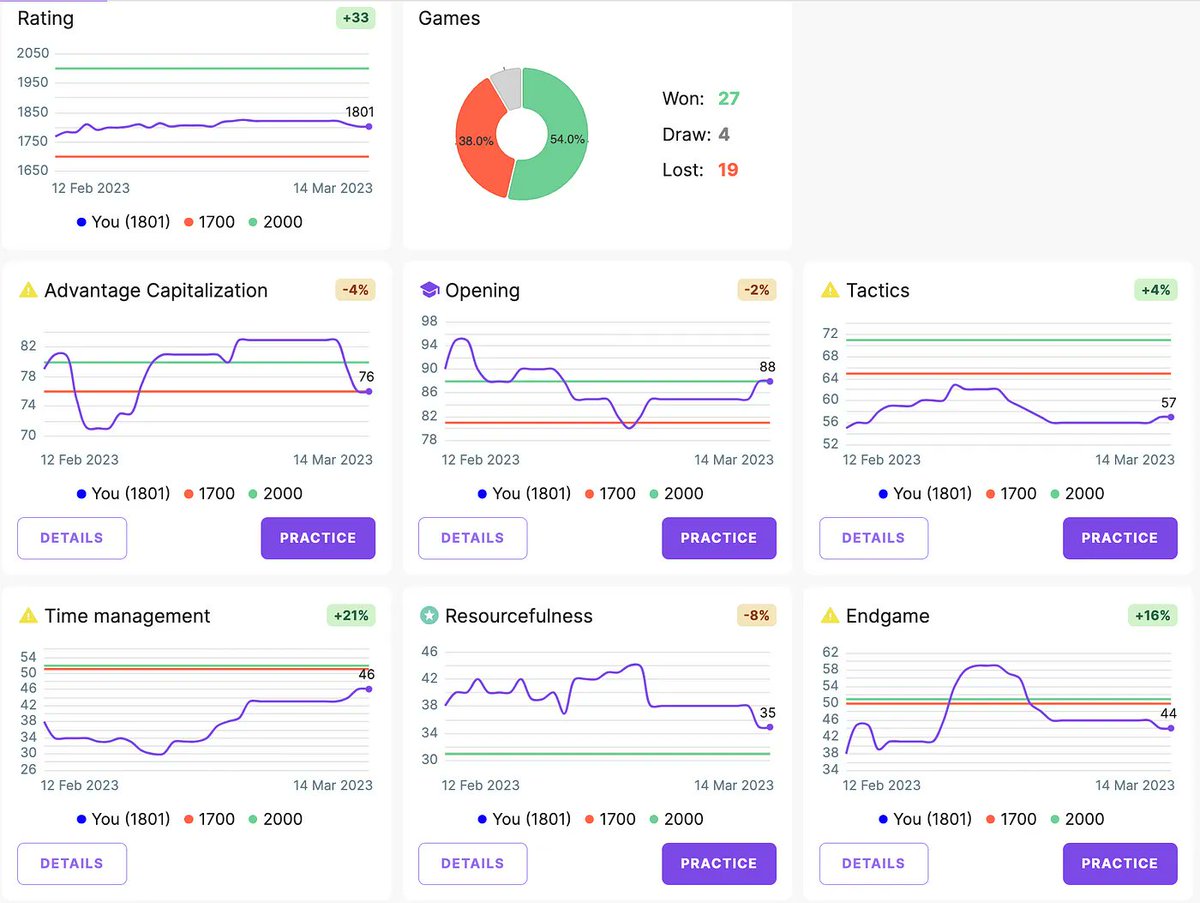The width and height of the screenshot is (1200, 903).
Task: Open Details for Time management
Action: click(72, 864)
